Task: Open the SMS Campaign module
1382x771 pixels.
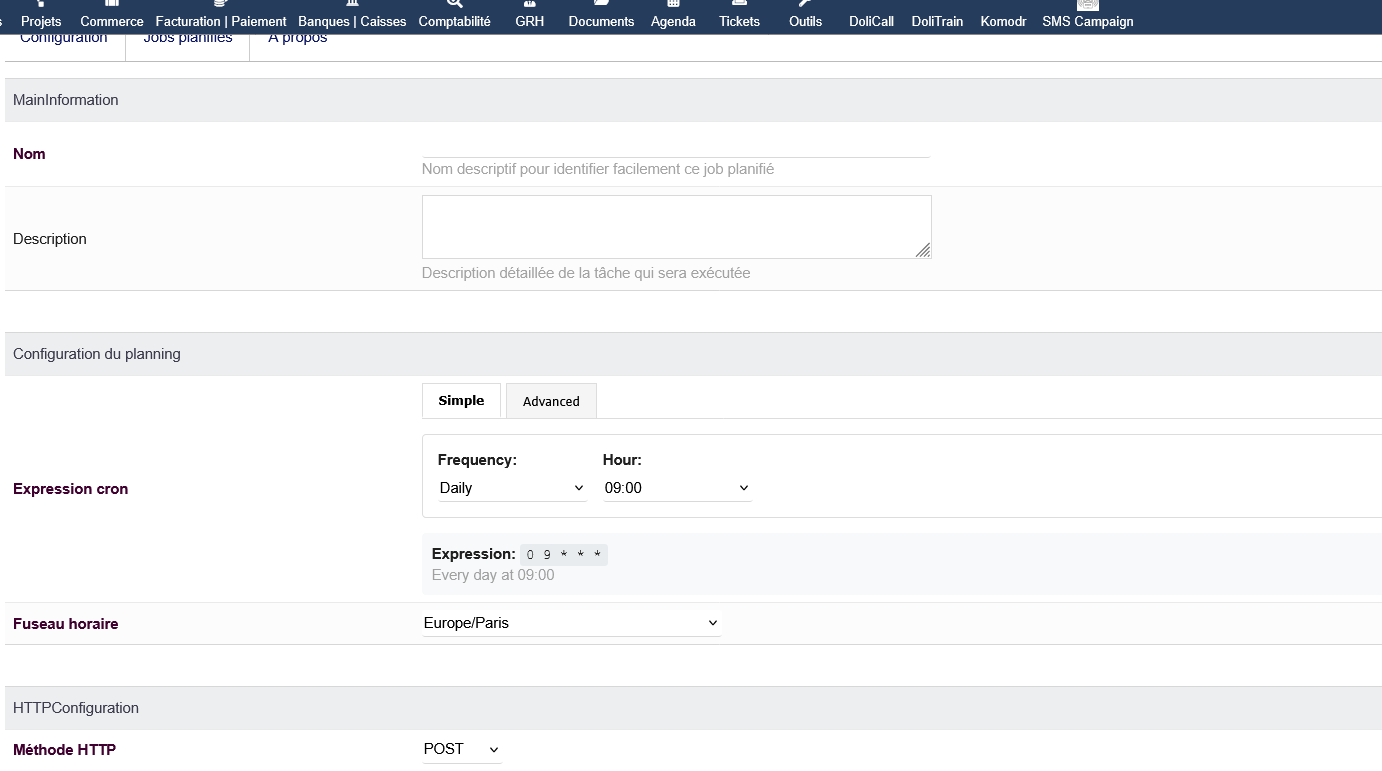Action: [1088, 20]
